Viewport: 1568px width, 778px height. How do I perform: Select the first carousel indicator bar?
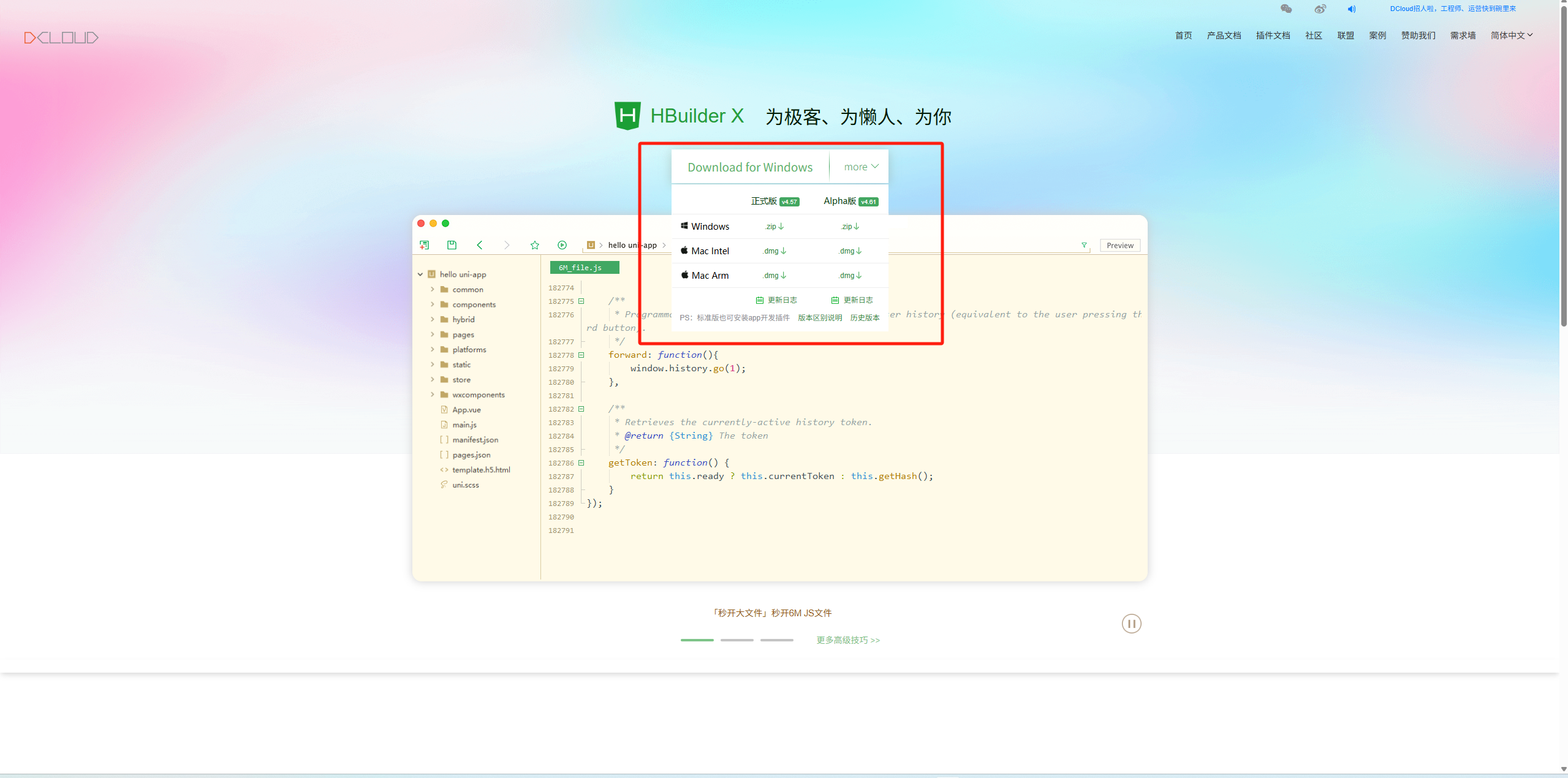pyautogui.click(x=697, y=640)
